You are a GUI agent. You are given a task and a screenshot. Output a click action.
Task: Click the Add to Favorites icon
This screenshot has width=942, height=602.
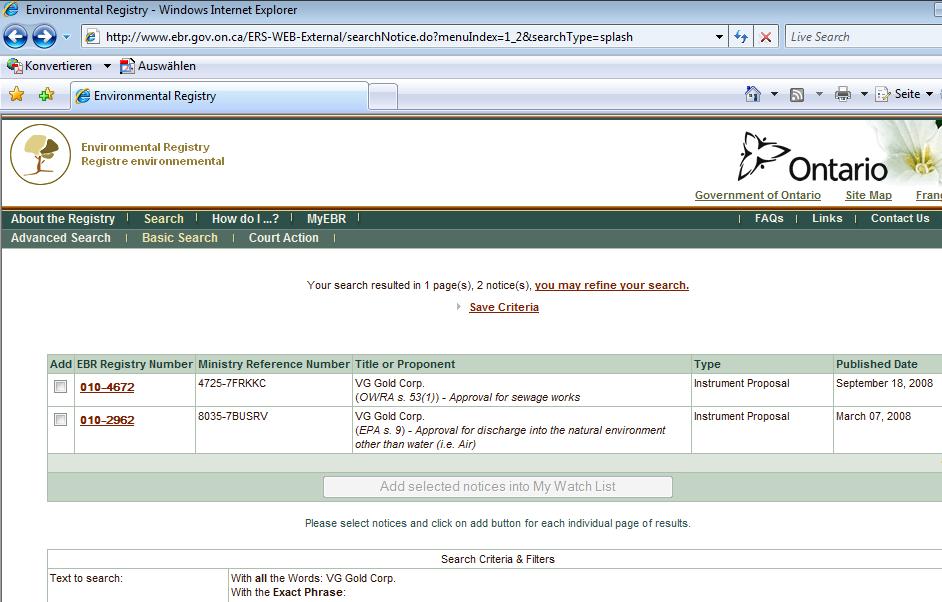point(46,95)
